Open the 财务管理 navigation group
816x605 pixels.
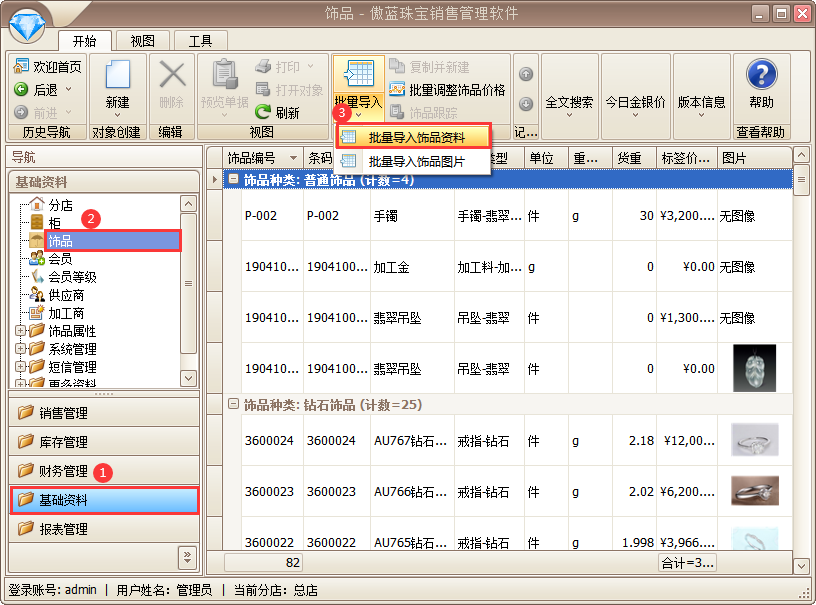pyautogui.click(x=104, y=471)
